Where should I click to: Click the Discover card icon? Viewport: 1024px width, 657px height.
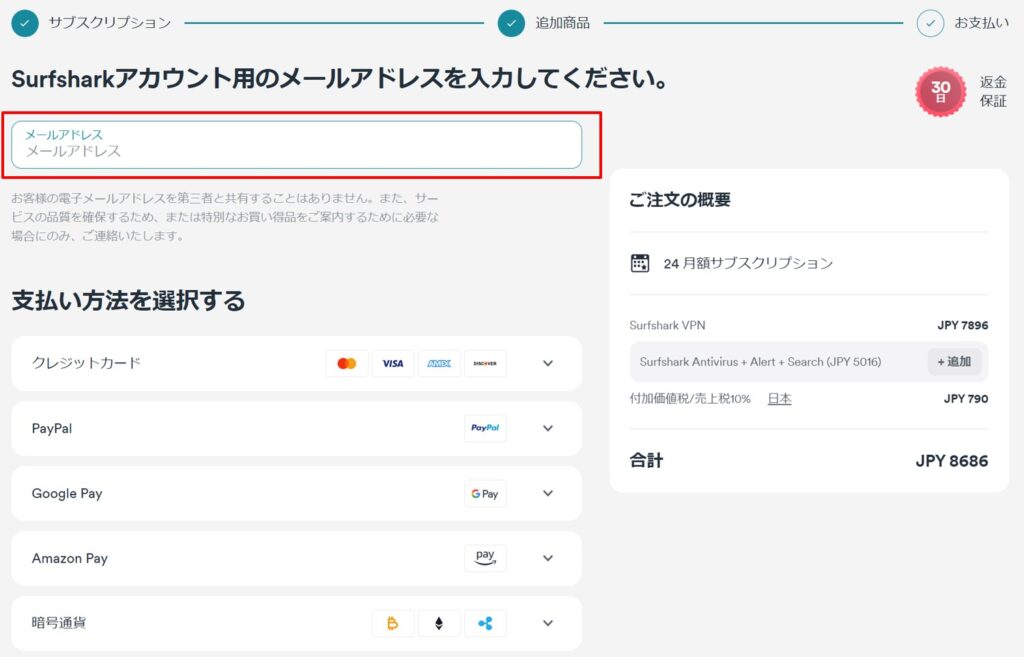pyautogui.click(x=485, y=363)
